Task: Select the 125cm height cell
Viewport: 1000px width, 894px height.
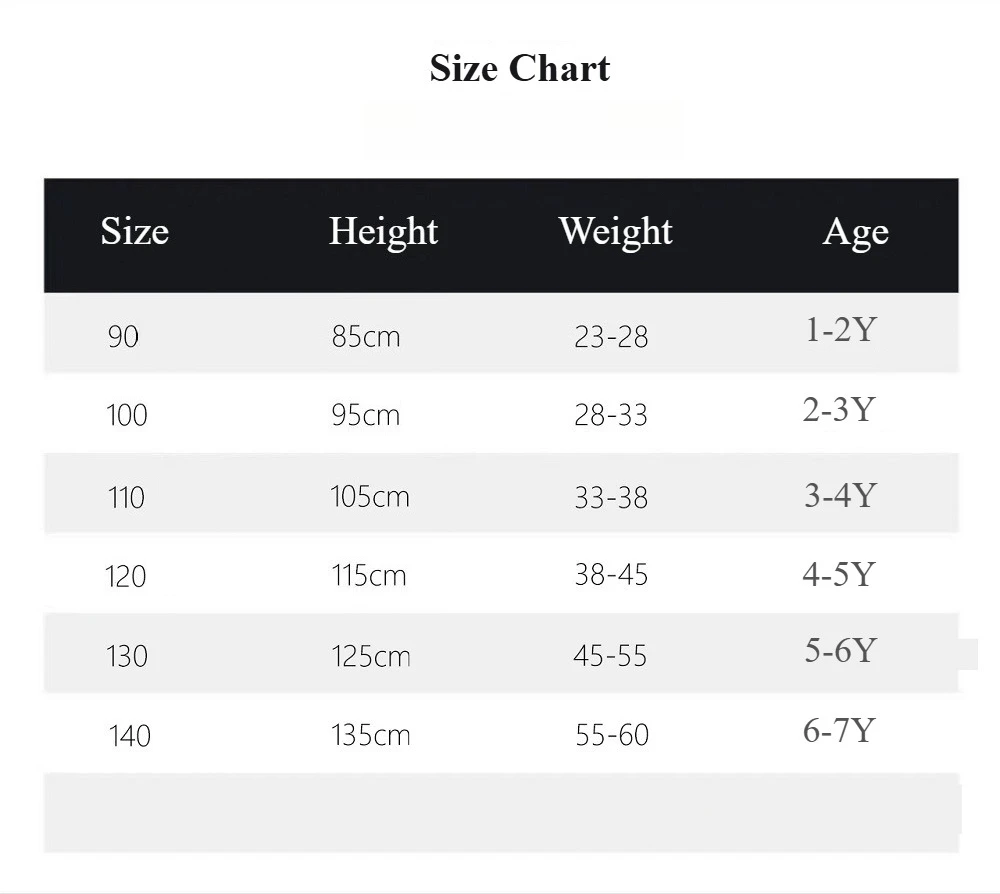Action: (x=371, y=656)
